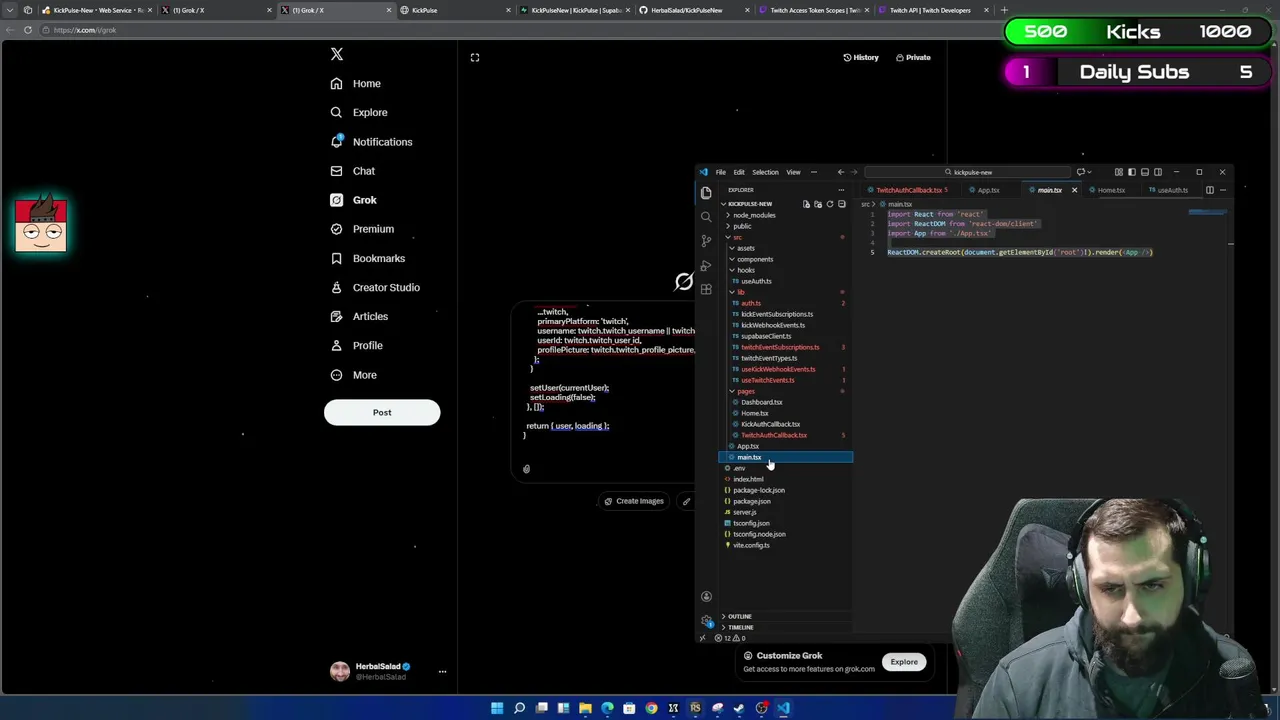Viewport: 1280px width, 720px height.
Task: Open vite.config.ts in the Explorer
Action: coord(751,545)
